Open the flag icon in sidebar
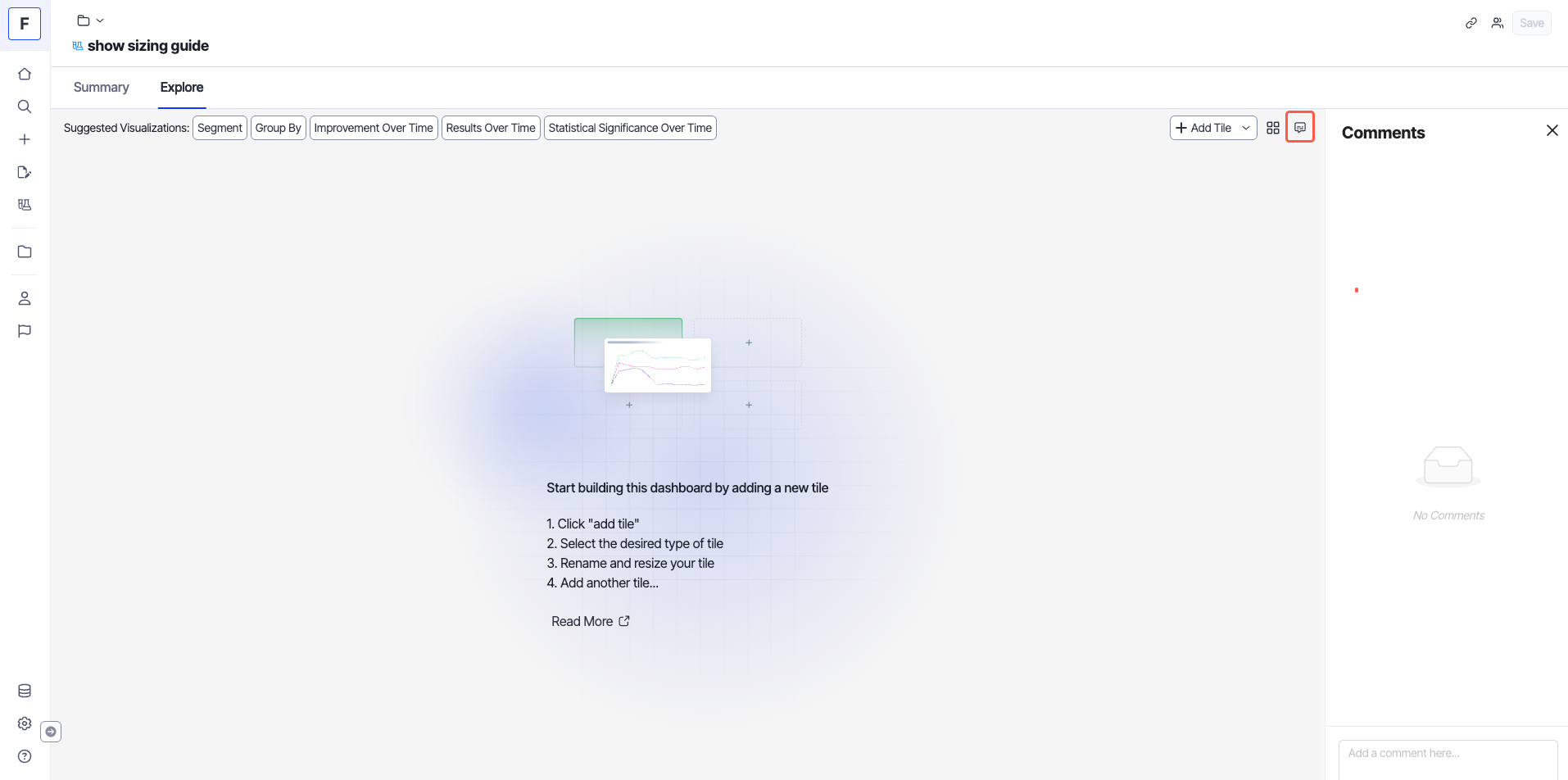This screenshot has height=780, width=1568. 25,331
